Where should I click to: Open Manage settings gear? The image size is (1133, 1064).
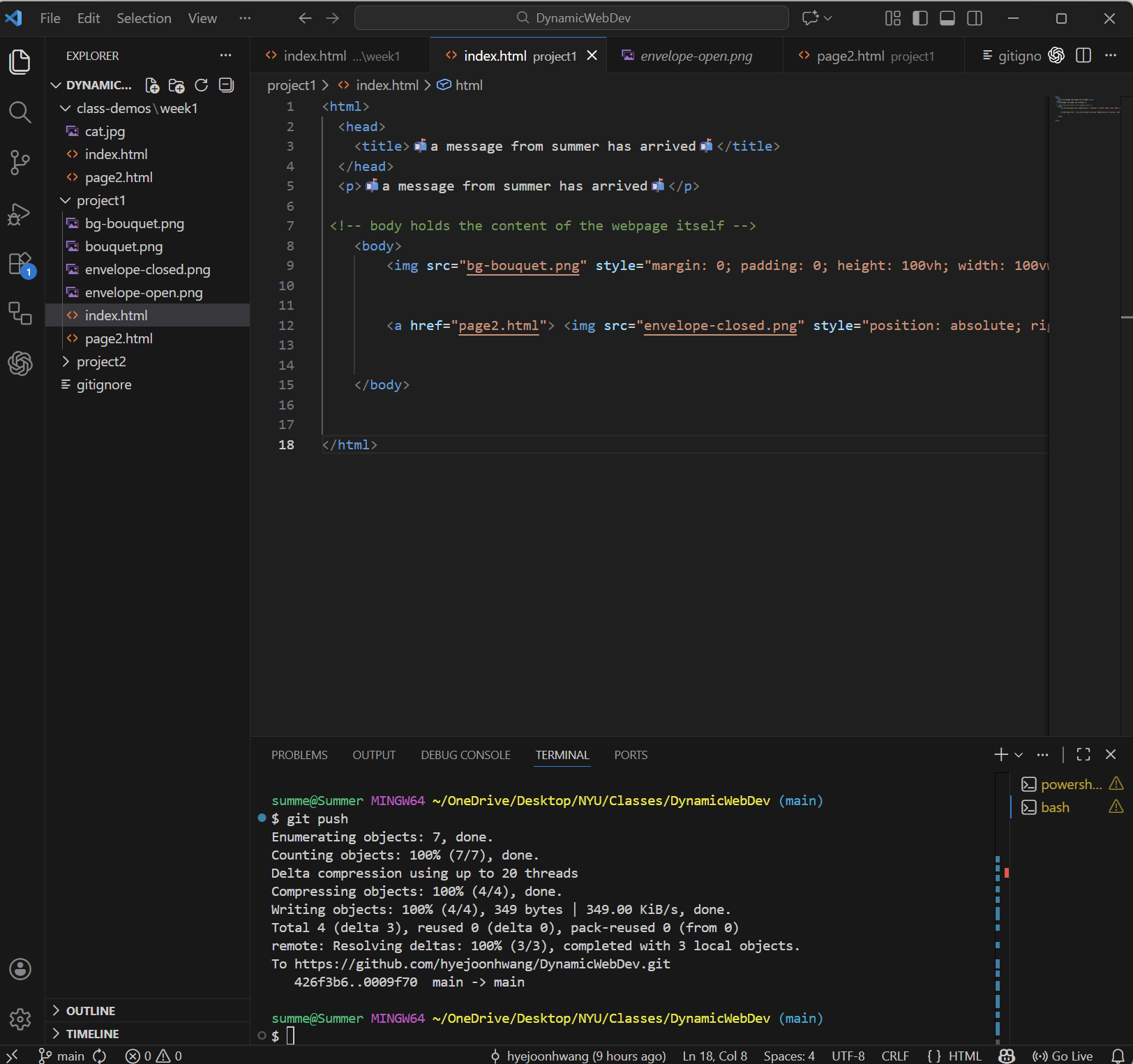20,1019
